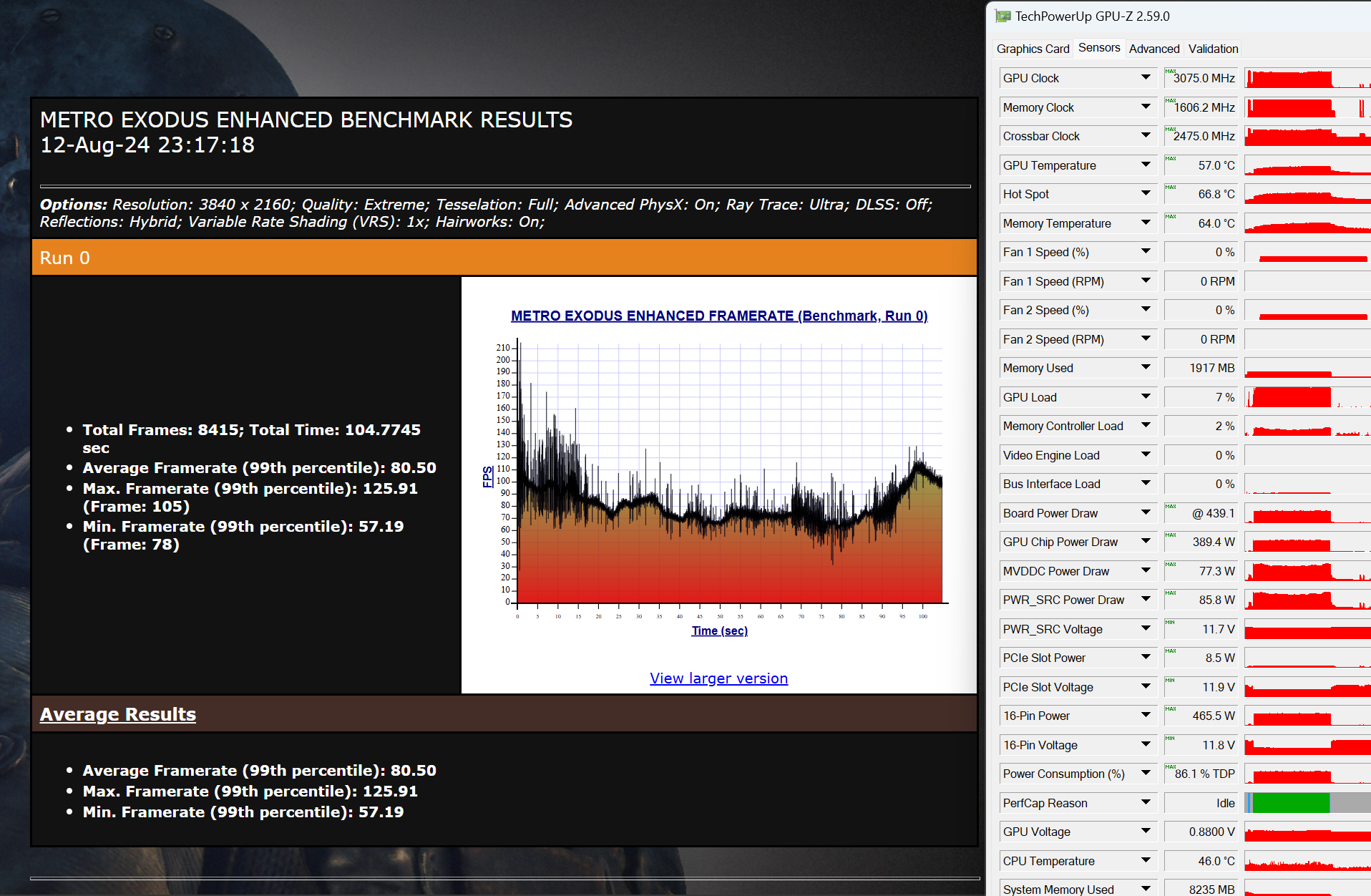
Task: Expand the System Memory Used dropdown
Action: point(1146,889)
